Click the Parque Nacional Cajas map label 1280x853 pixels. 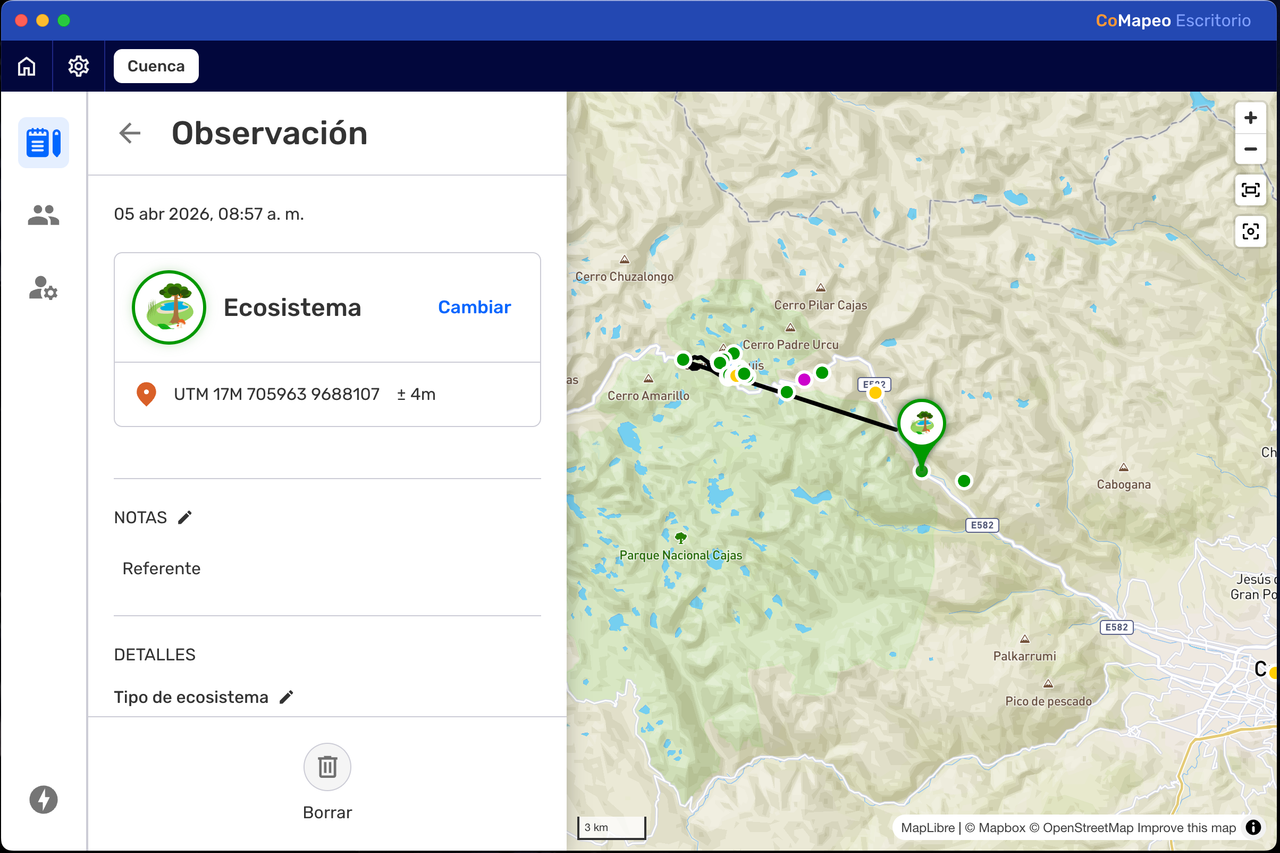click(x=681, y=555)
